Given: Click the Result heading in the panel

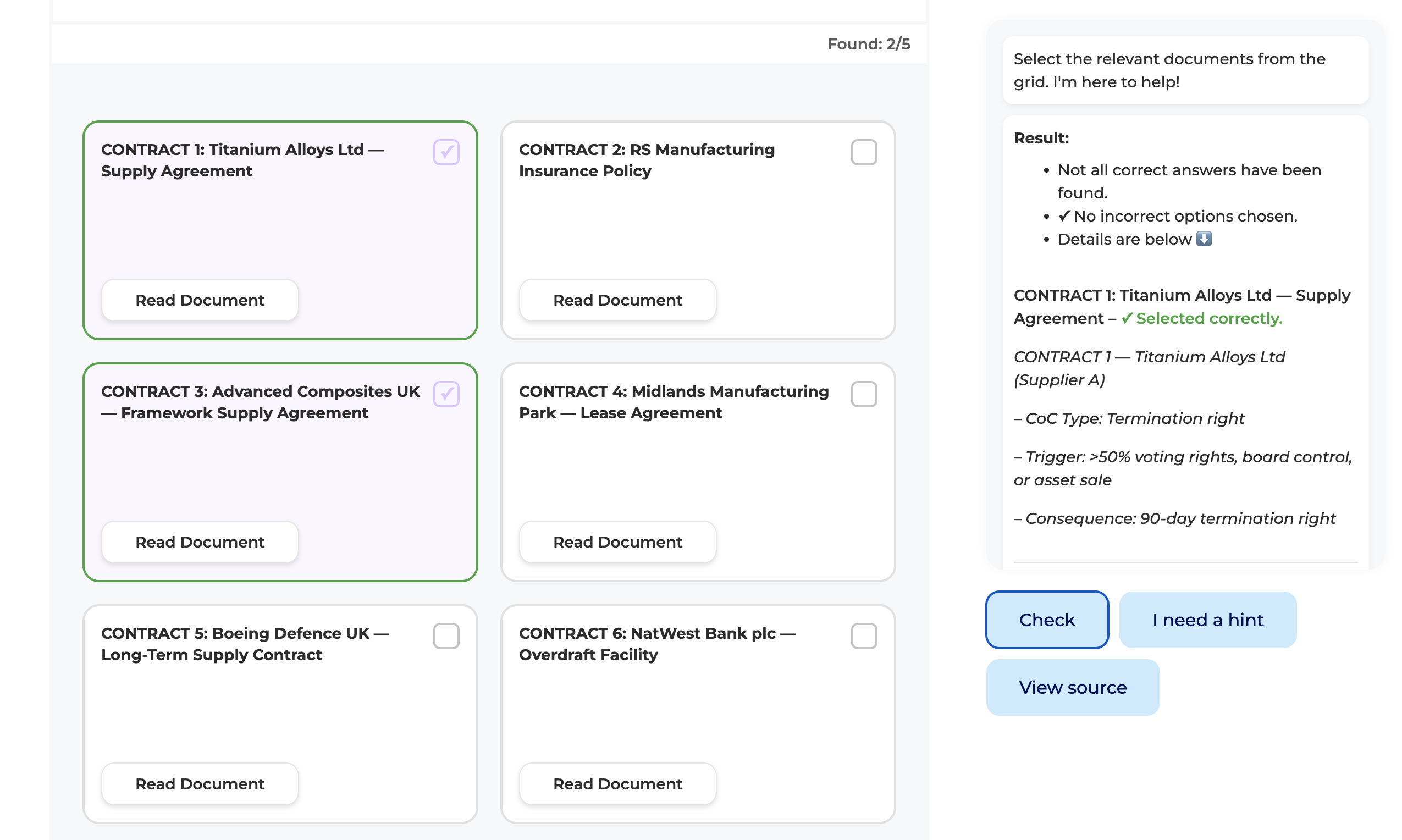Looking at the screenshot, I should tap(1041, 138).
